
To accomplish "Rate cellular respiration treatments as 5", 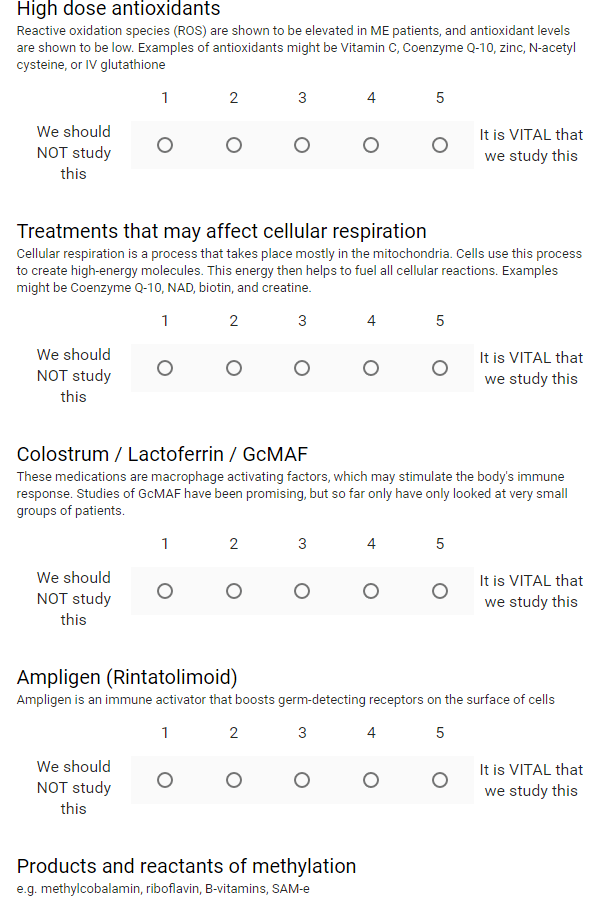I will pos(440,368).
